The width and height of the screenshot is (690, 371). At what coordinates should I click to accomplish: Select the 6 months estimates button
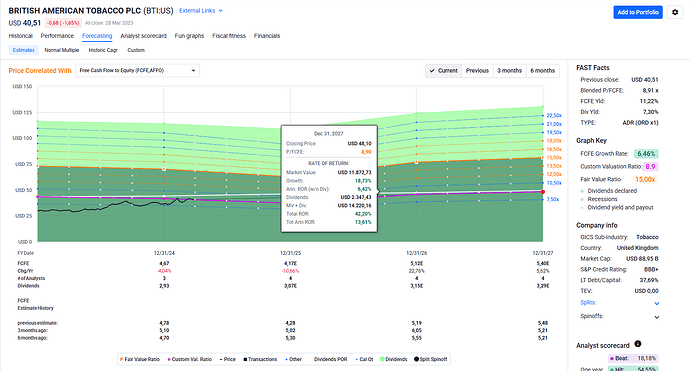[x=543, y=70]
